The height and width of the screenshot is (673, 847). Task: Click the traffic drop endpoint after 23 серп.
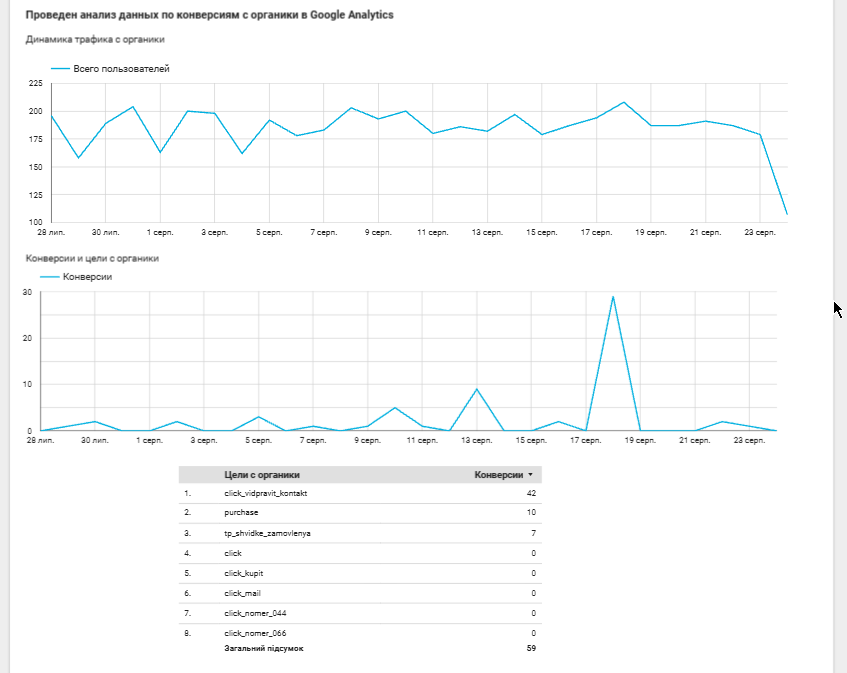coord(787,214)
